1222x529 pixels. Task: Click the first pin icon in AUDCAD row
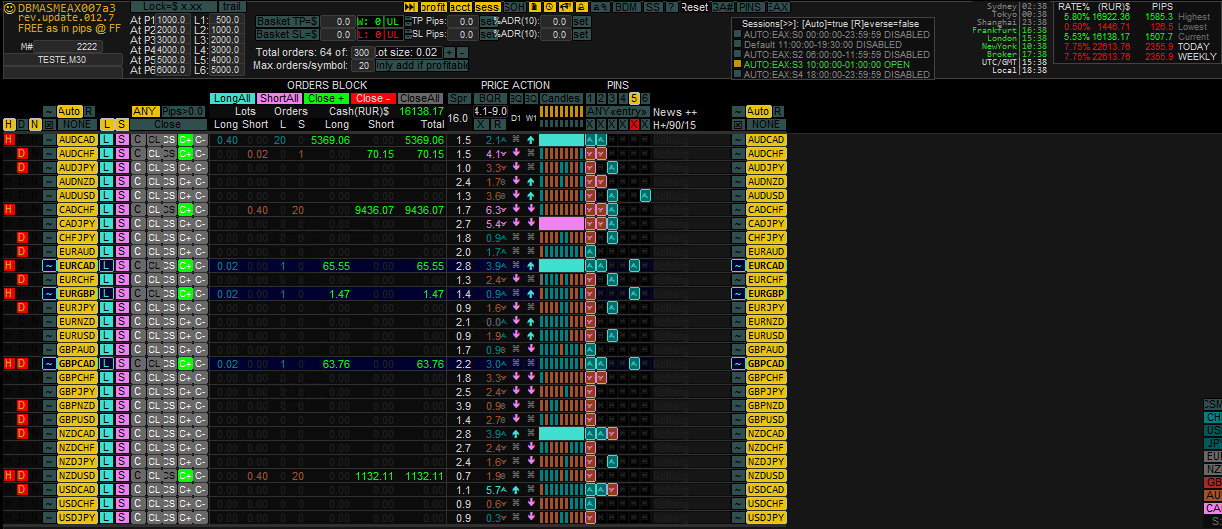[590, 140]
